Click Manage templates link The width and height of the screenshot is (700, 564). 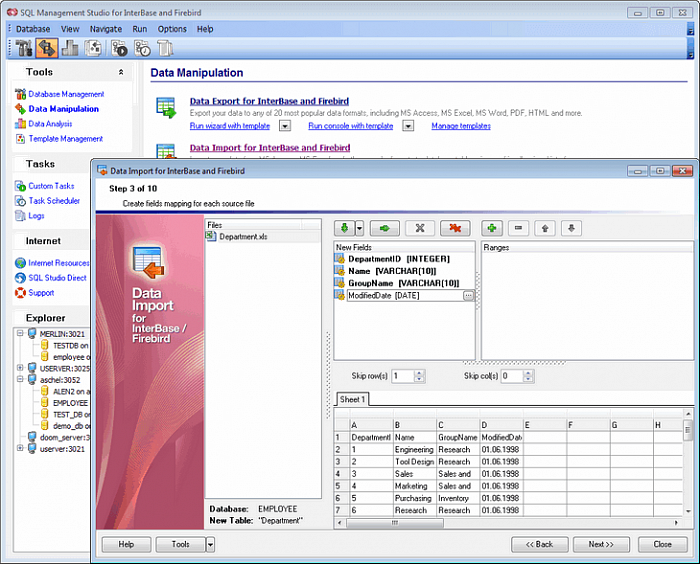click(461, 126)
